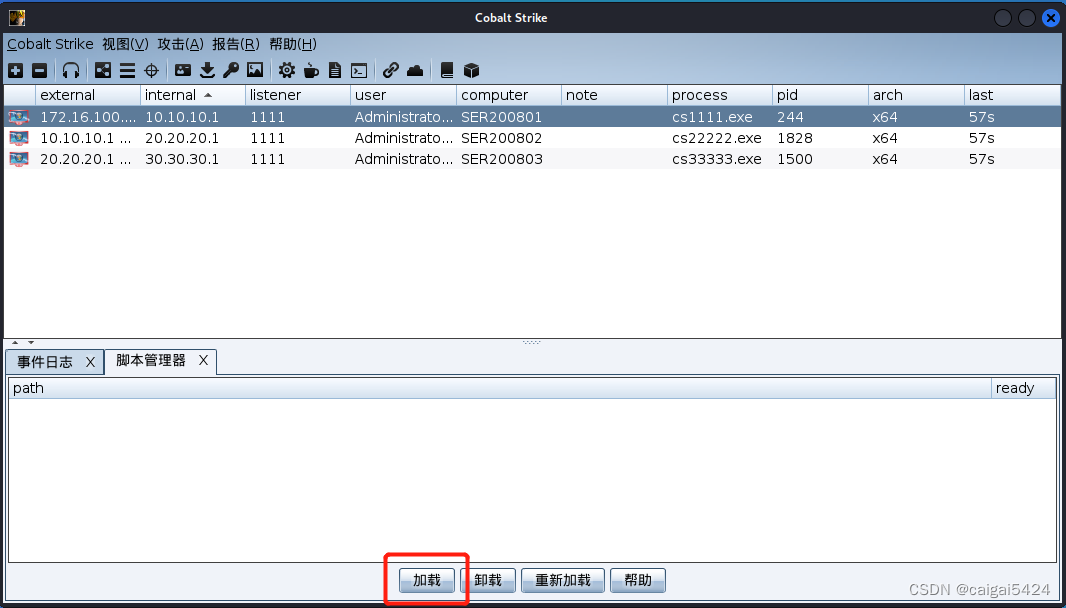The height and width of the screenshot is (608, 1066).
Task: Click the disconnect minus toolbar icon
Action: click(40, 70)
